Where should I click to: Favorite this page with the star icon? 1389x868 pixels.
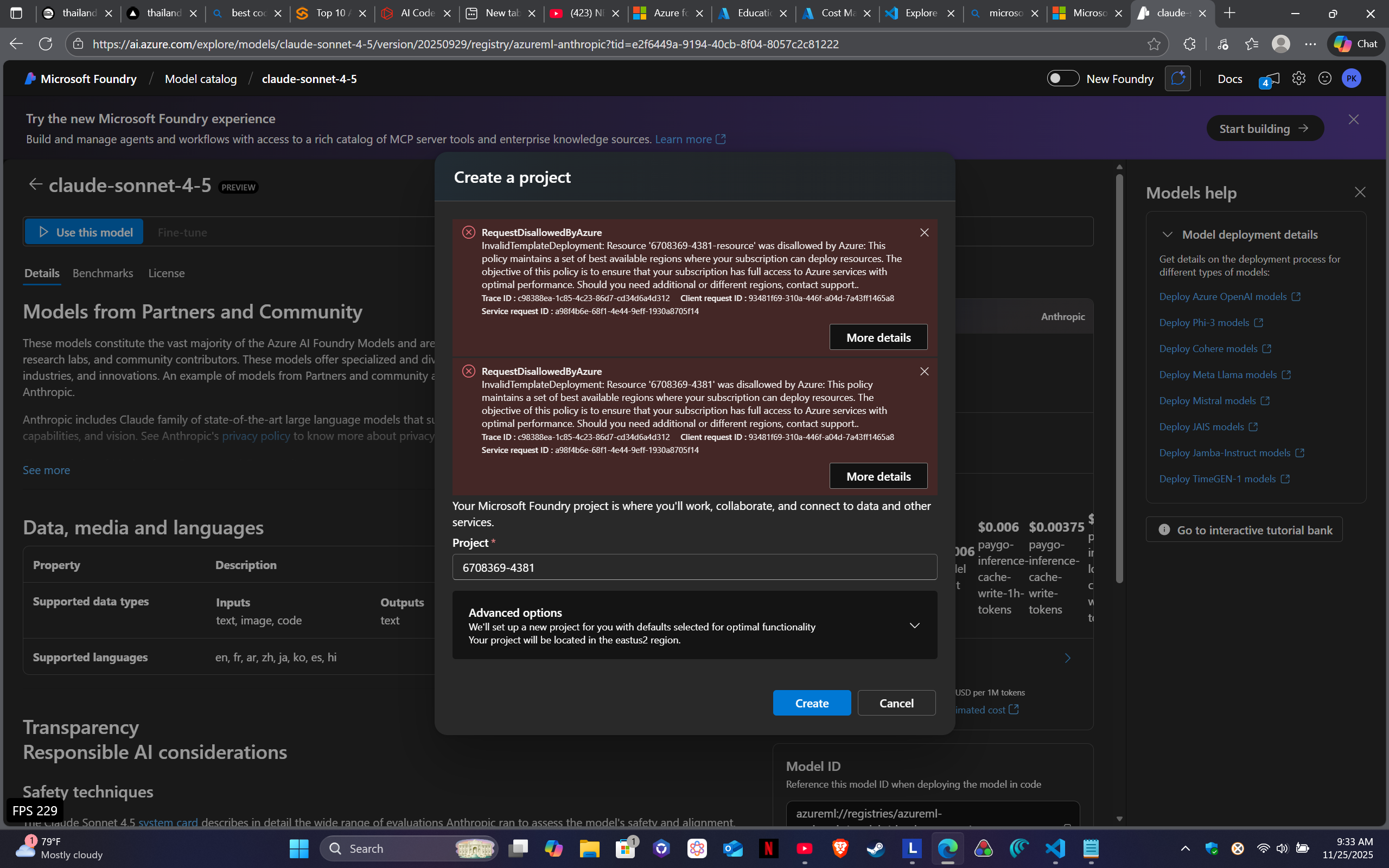coord(1154,44)
